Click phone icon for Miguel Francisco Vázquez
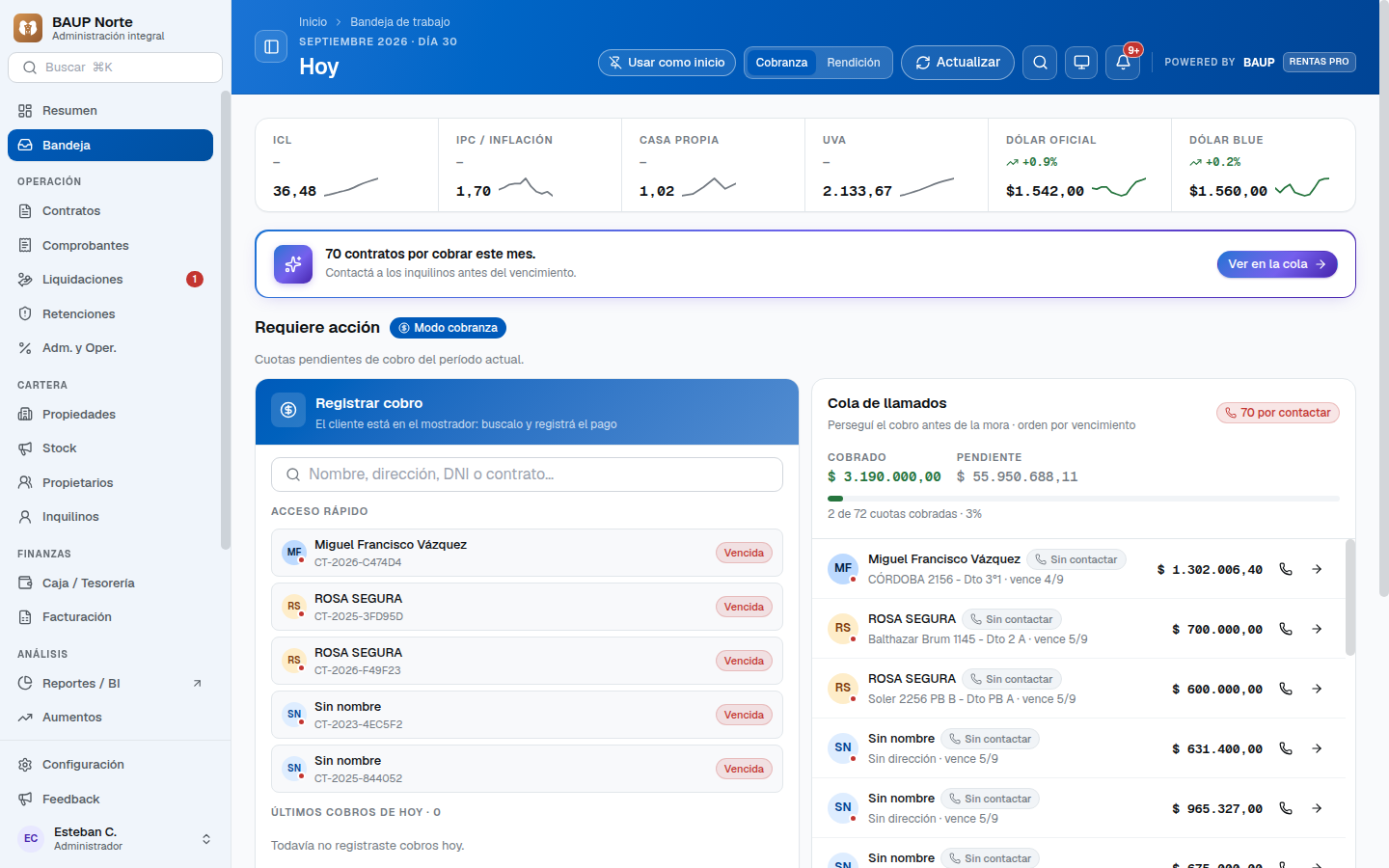 point(1286,569)
